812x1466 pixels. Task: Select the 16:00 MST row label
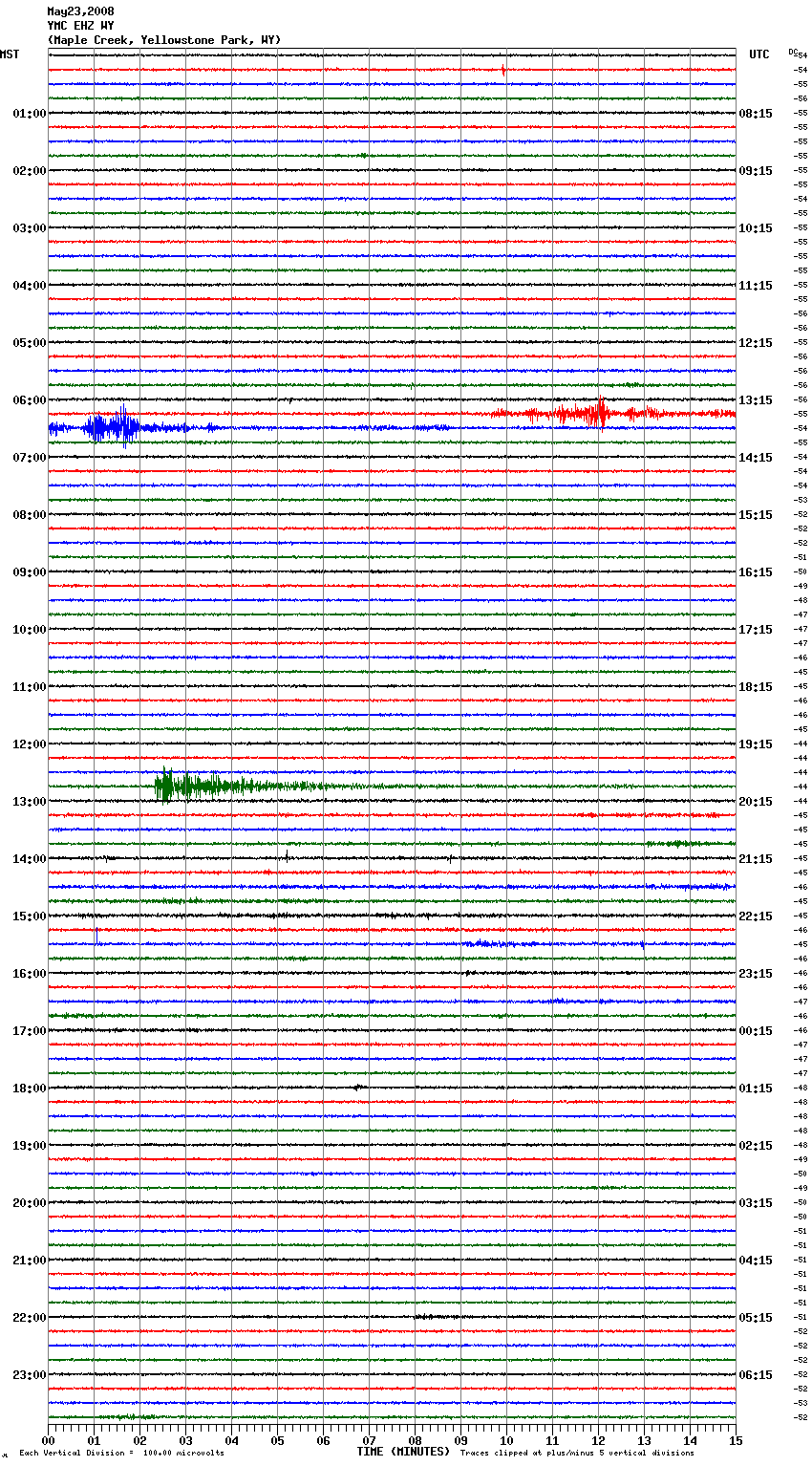(30, 974)
